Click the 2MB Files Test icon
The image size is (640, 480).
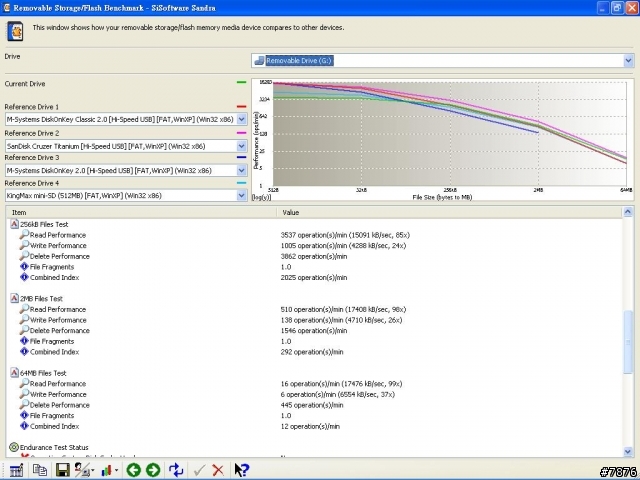click(x=14, y=298)
